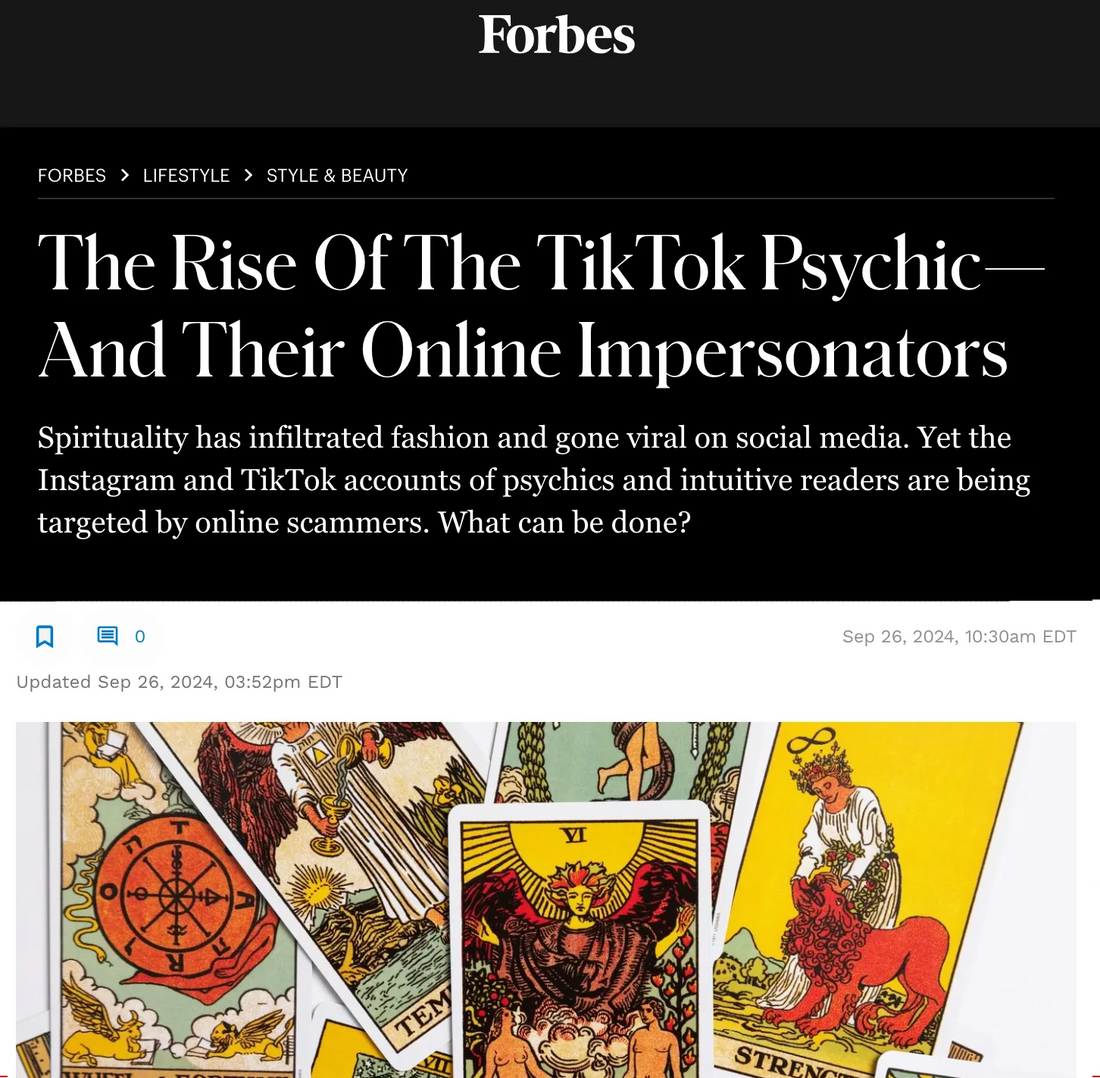
Task: Open comments via speech bubble icon
Action: [107, 635]
